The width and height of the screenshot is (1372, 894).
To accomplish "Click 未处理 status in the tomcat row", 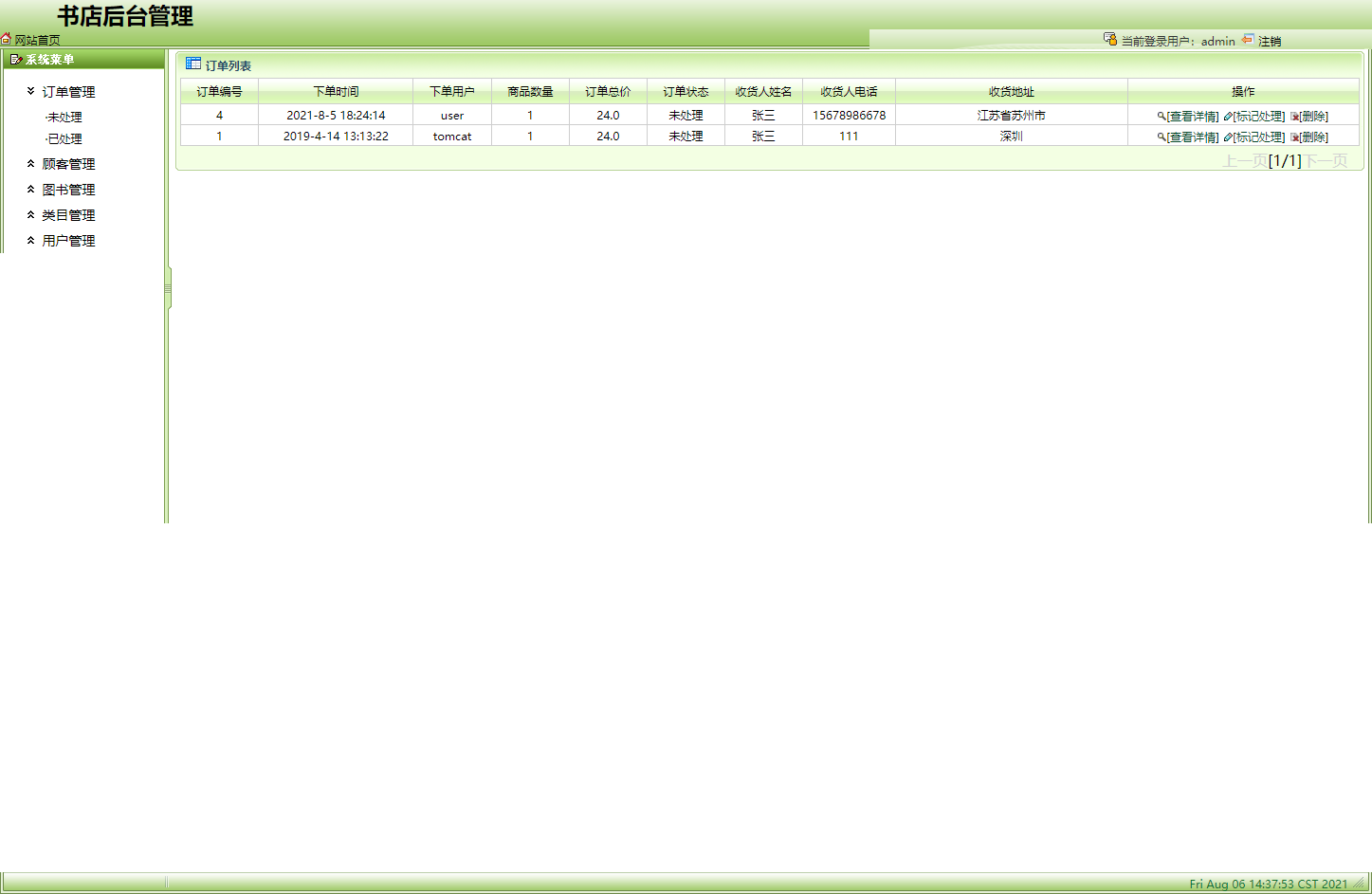I will pyautogui.click(x=686, y=137).
